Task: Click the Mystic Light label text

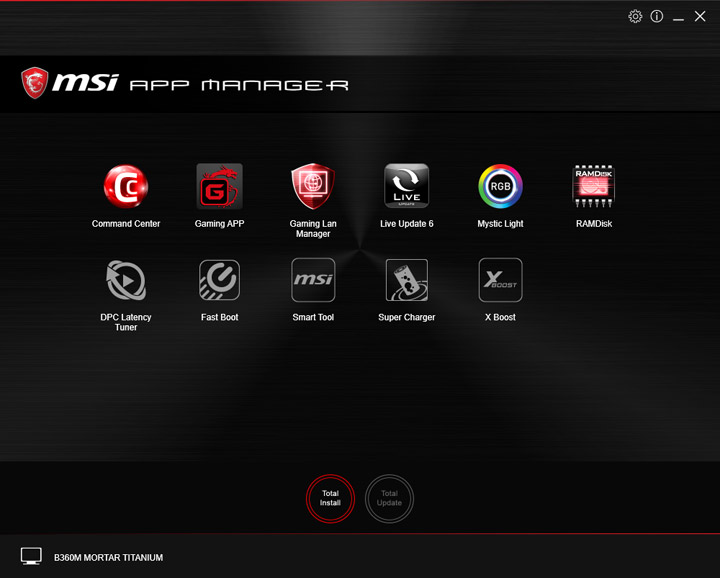Action: coord(501,224)
